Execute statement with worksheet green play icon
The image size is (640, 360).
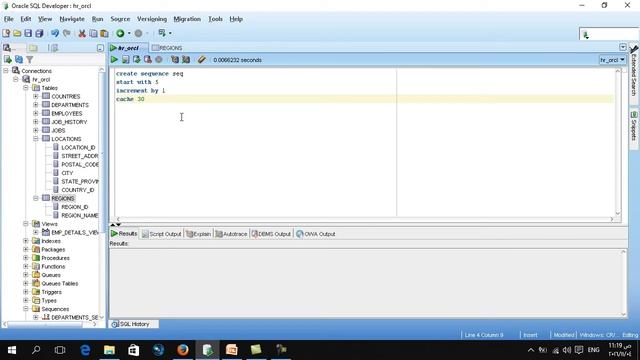coord(114,60)
